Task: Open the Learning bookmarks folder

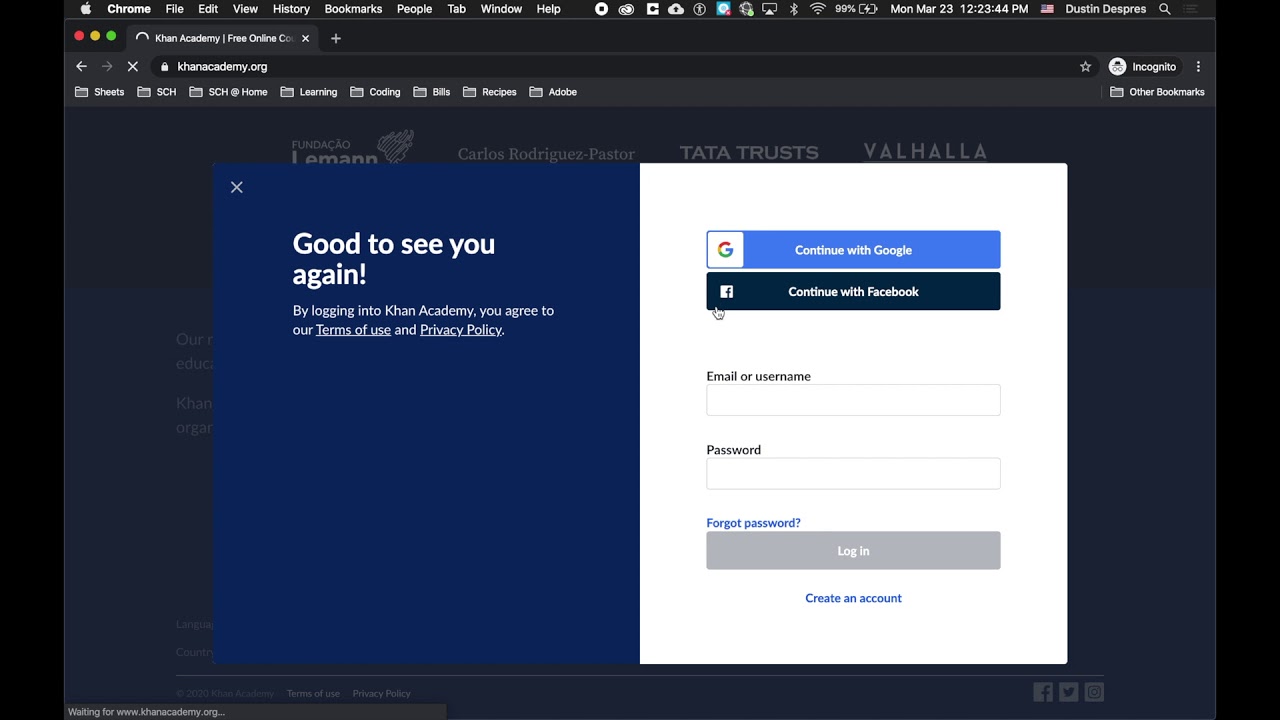Action: pos(309,92)
